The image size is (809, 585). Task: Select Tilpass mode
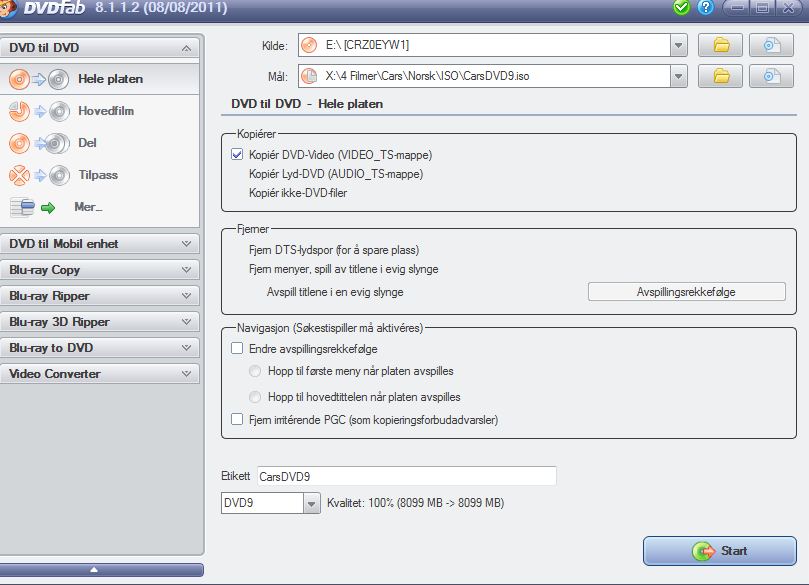(99, 175)
